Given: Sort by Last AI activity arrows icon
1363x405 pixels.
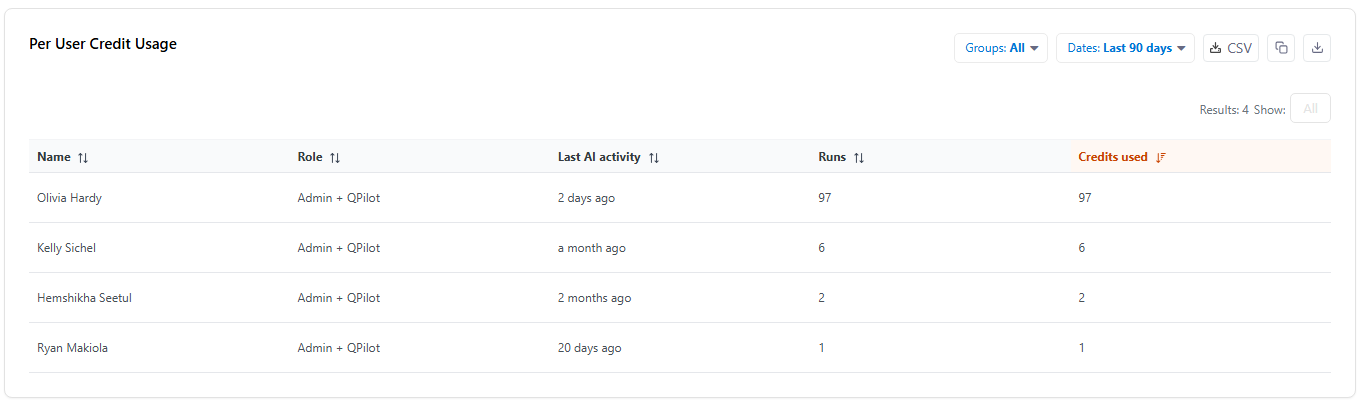Looking at the screenshot, I should point(653,158).
